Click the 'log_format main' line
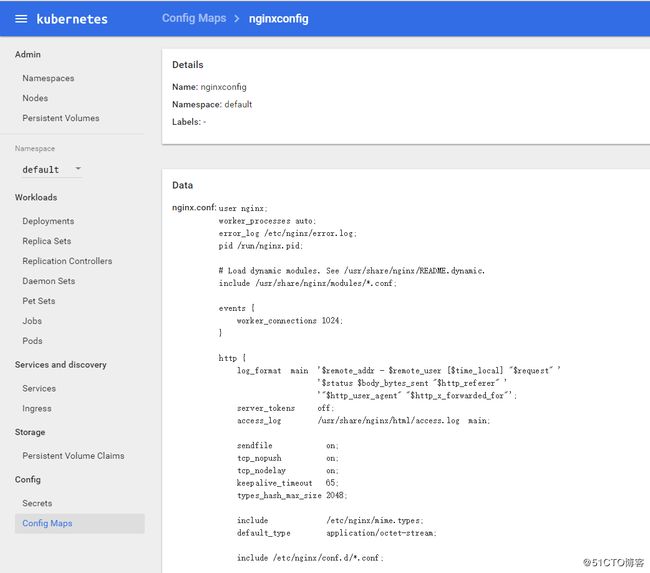 click(x=399, y=370)
